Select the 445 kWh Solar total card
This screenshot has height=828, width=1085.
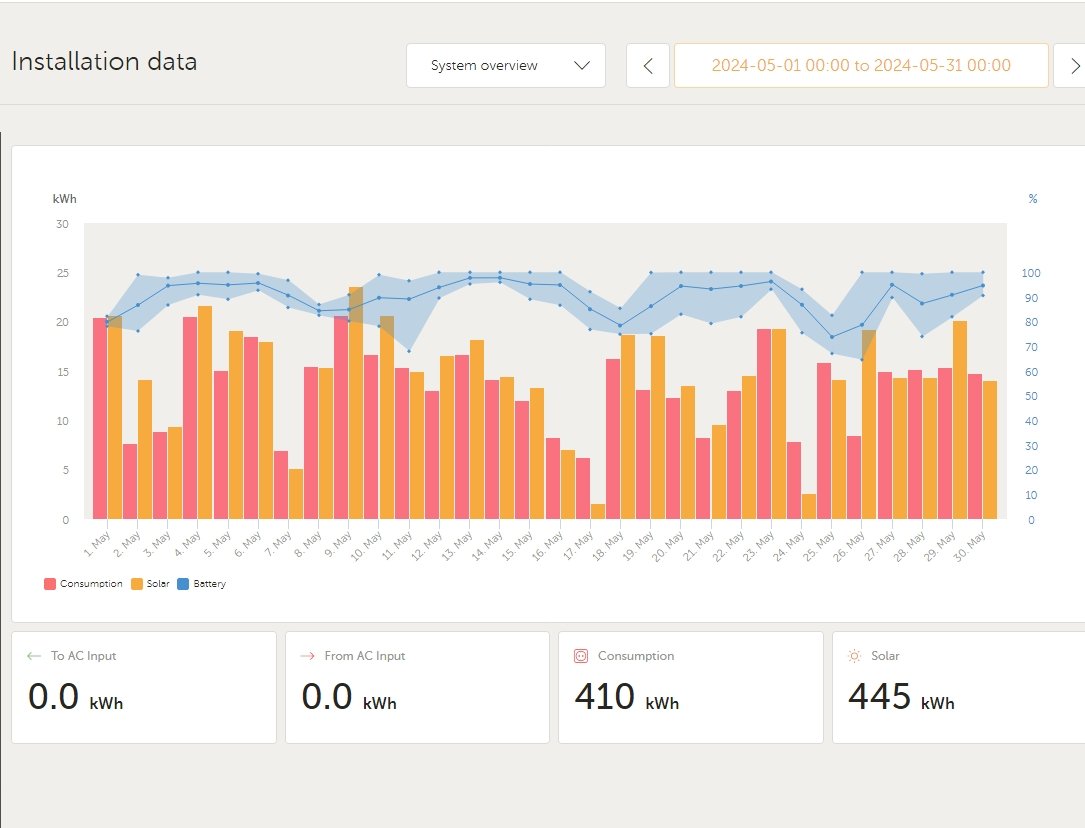coord(958,687)
